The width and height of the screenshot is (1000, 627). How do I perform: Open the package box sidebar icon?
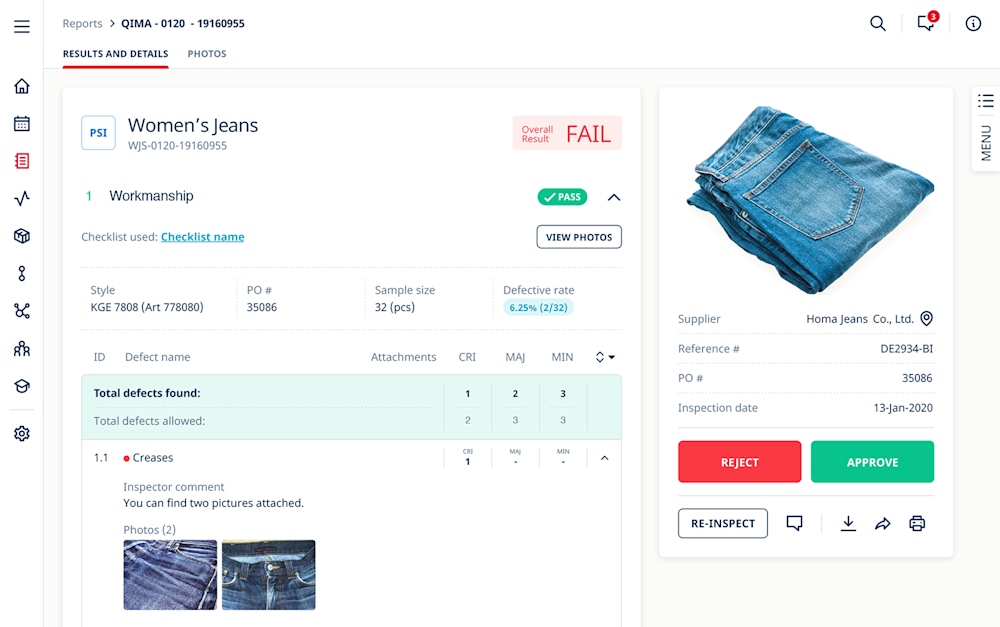click(x=22, y=236)
